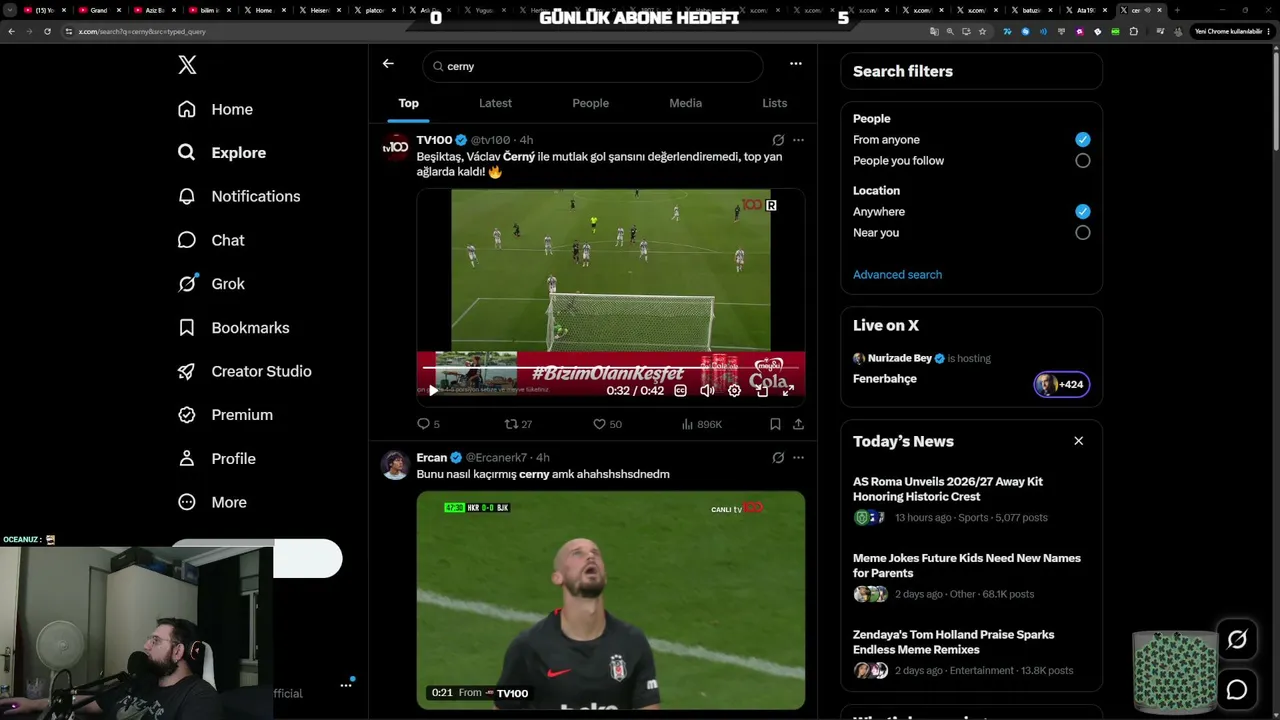Open account switcher three dots
Screen dimensions: 1280x720
coord(346,685)
